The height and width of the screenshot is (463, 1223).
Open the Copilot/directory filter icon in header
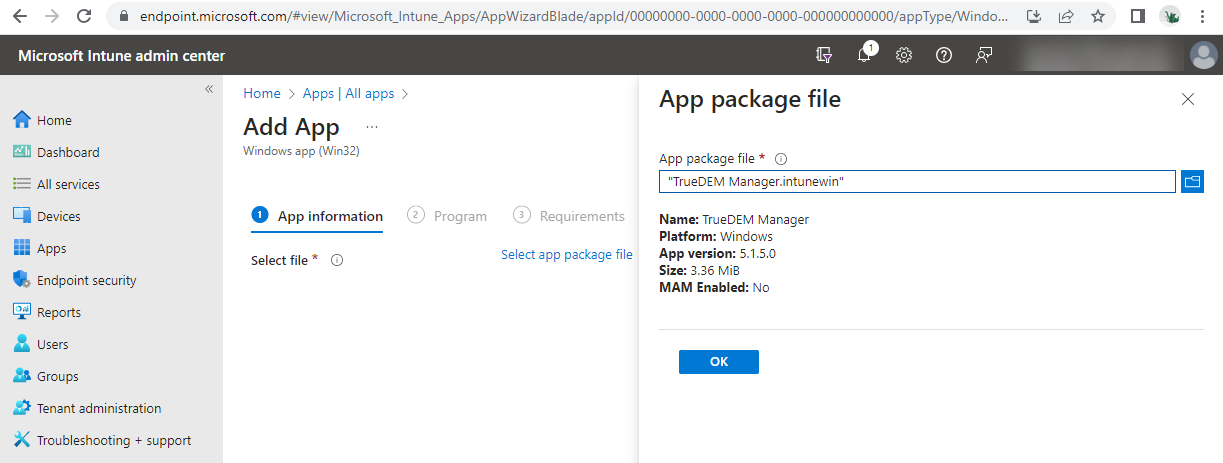point(825,56)
